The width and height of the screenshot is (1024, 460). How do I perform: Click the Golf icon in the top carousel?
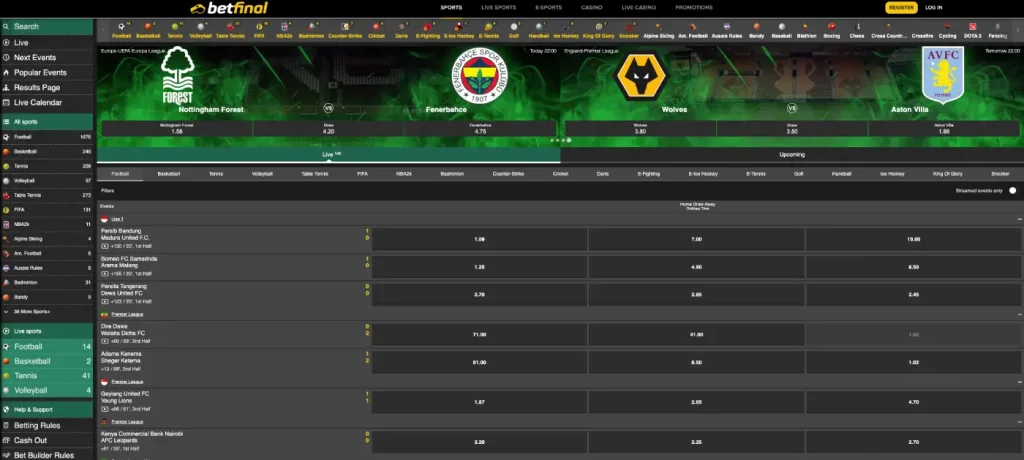(514, 31)
